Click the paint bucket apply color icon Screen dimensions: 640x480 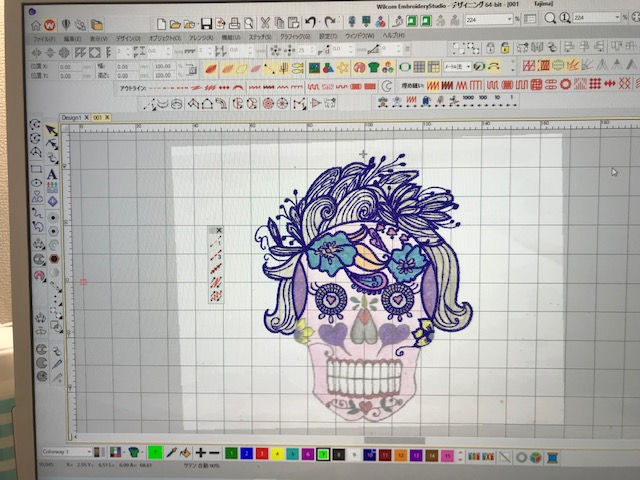[x=185, y=453]
